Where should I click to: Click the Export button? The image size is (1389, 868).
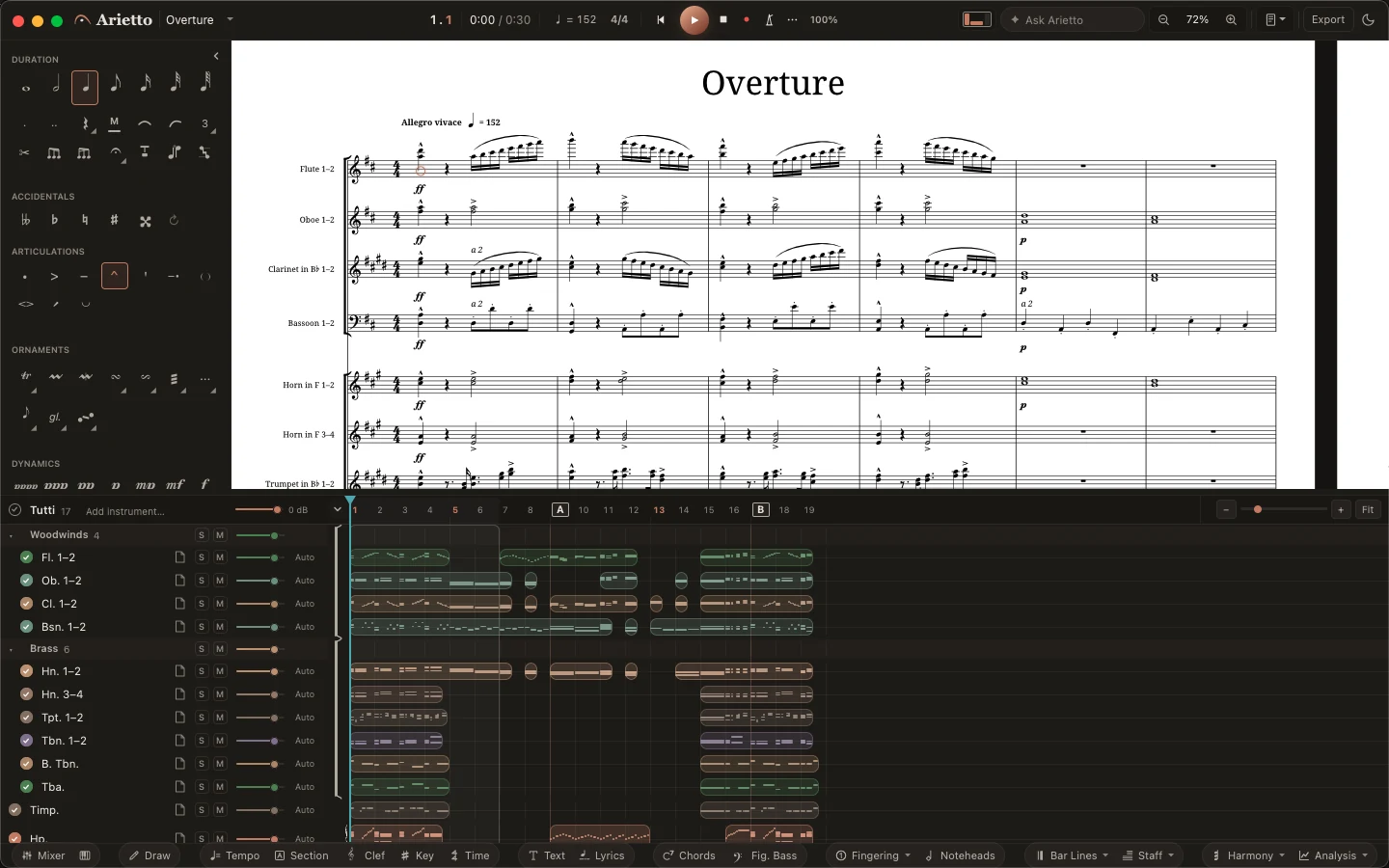(x=1328, y=20)
